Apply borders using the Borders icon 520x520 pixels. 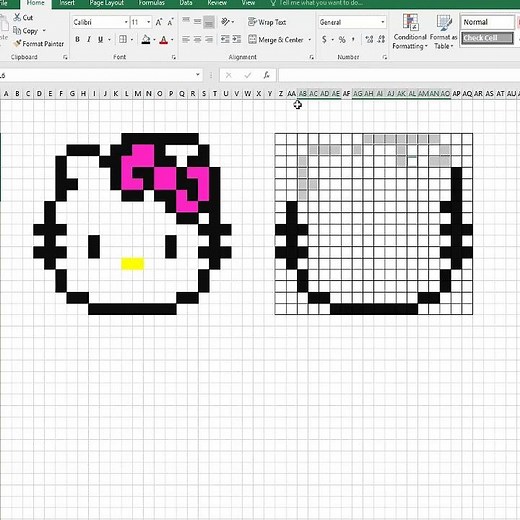tap(123, 39)
